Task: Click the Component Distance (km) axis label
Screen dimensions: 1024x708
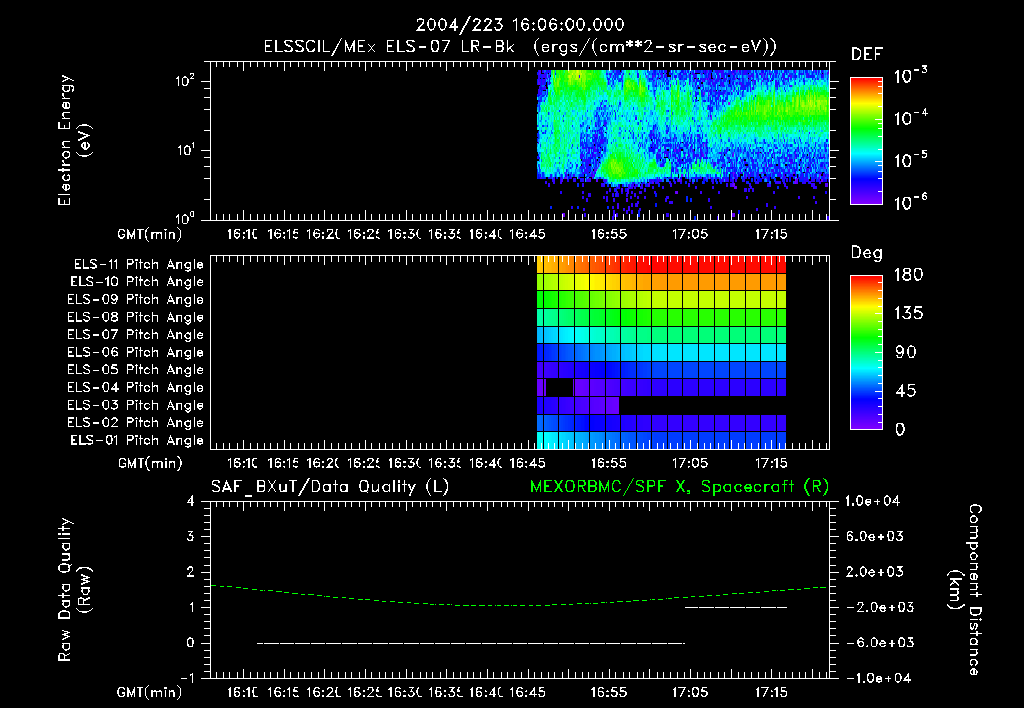Action: [x=965, y=590]
